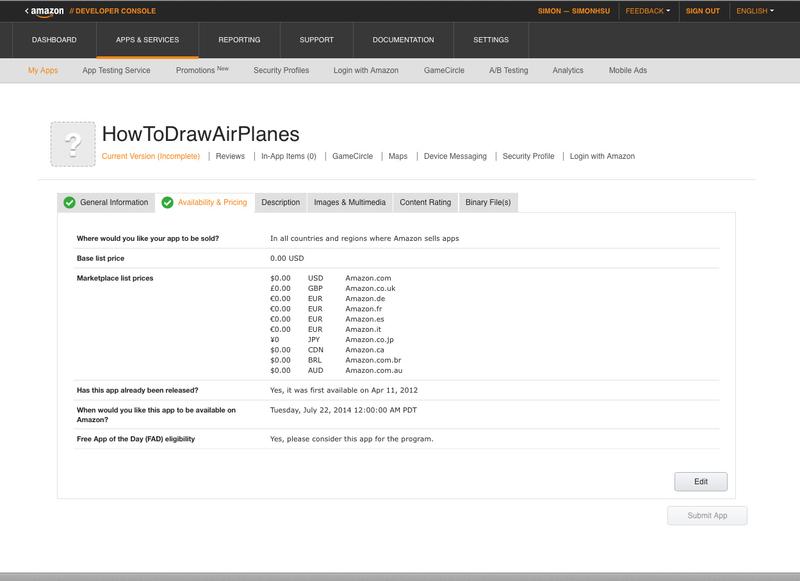The width and height of the screenshot is (800, 581).
Task: Click 'Yes, it was first available on Apr 11, 2012'
Action: tap(344, 390)
